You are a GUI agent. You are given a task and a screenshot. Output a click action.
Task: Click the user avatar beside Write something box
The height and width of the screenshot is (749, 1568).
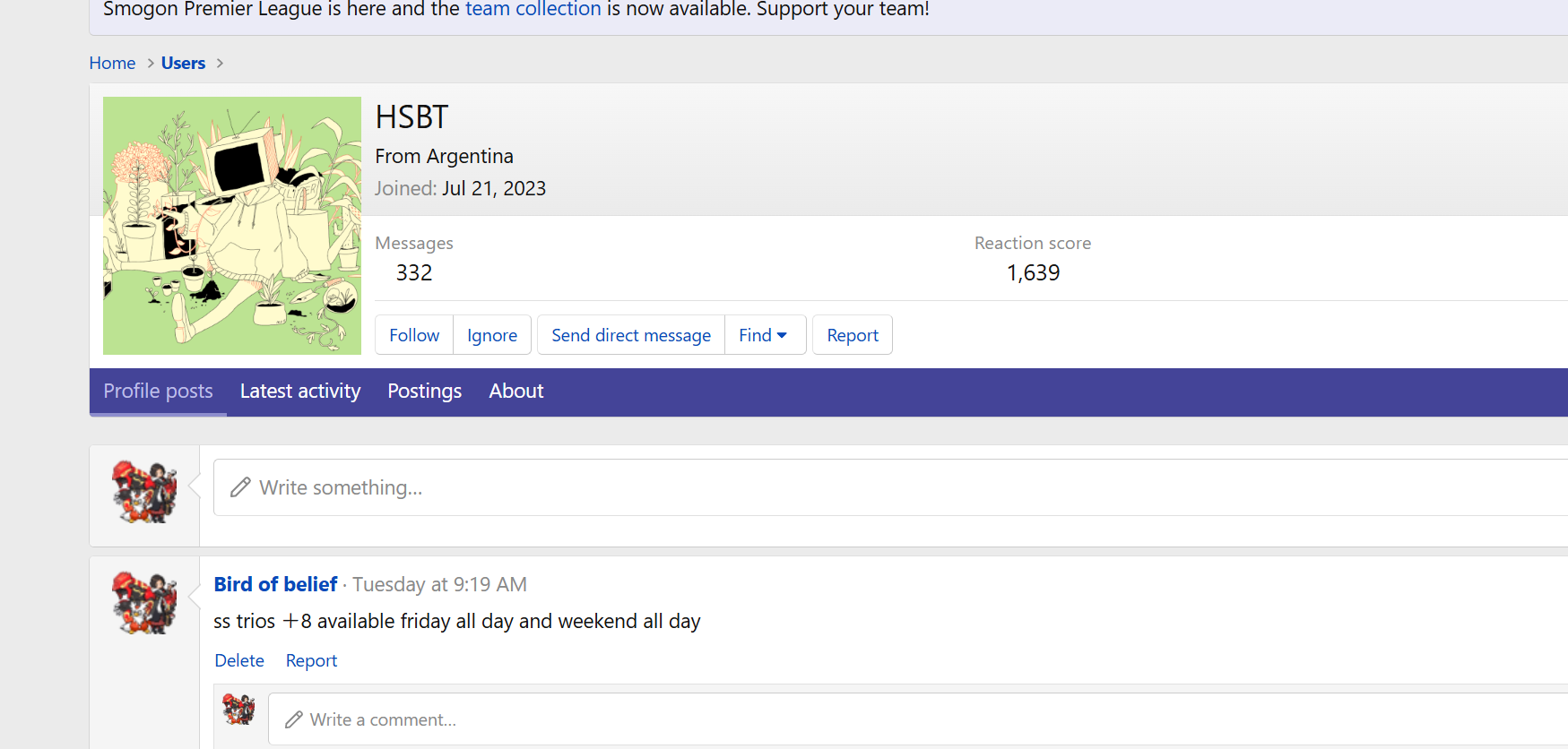[x=144, y=491]
